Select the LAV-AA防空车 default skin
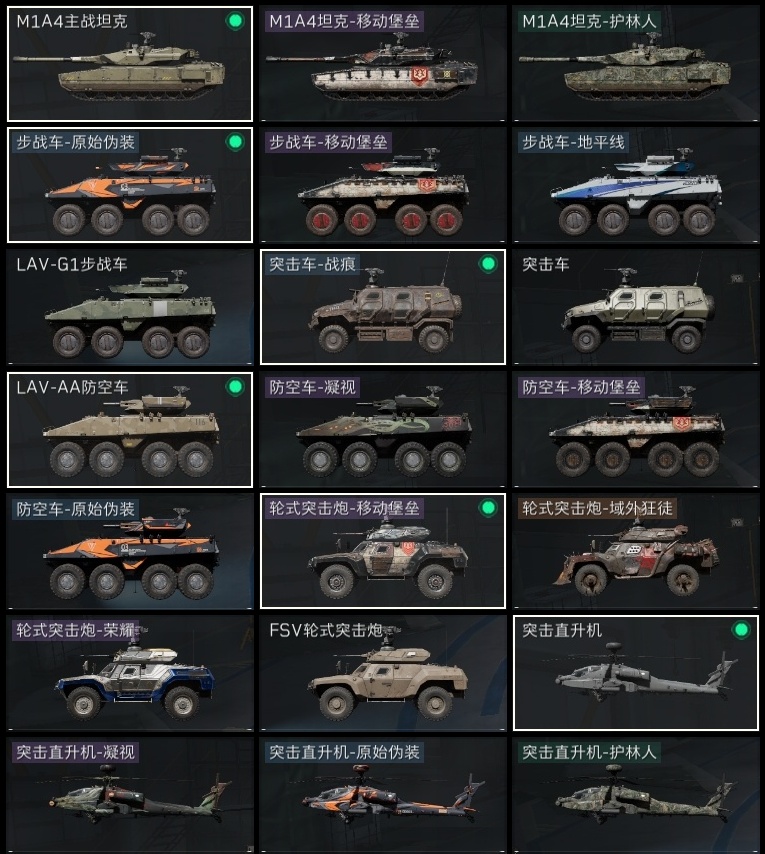This screenshot has height=854, width=765. point(130,430)
